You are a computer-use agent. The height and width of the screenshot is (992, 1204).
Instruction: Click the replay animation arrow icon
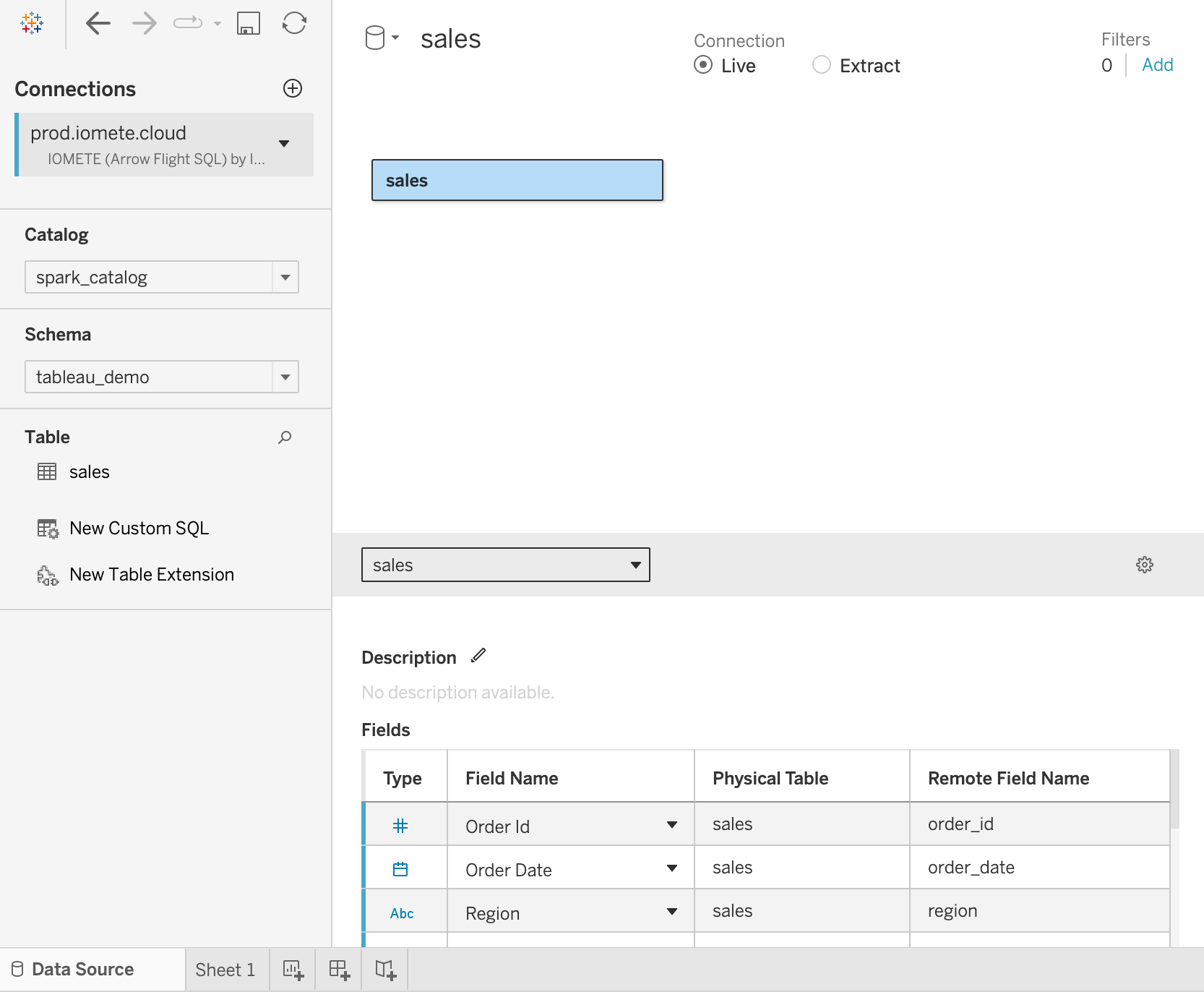188,23
